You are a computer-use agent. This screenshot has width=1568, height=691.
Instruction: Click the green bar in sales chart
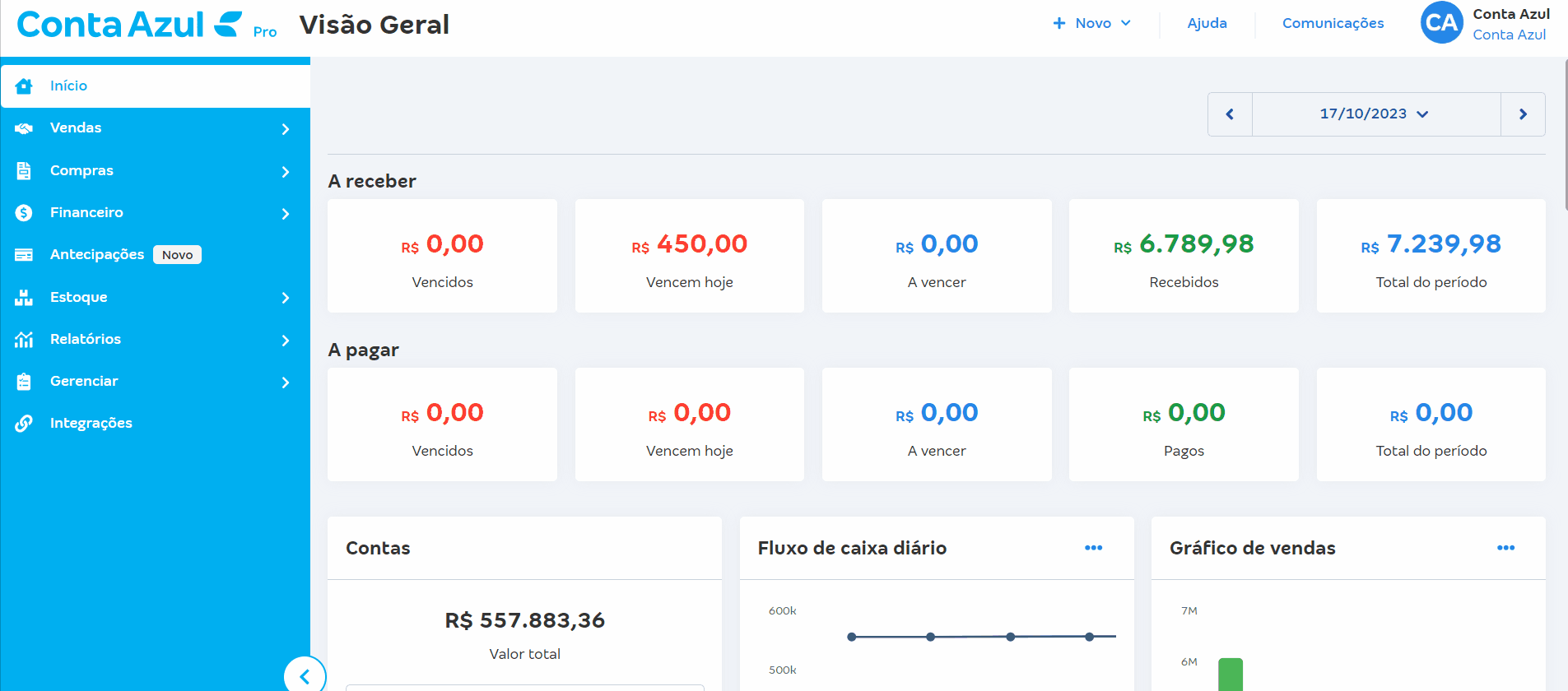click(1231, 675)
